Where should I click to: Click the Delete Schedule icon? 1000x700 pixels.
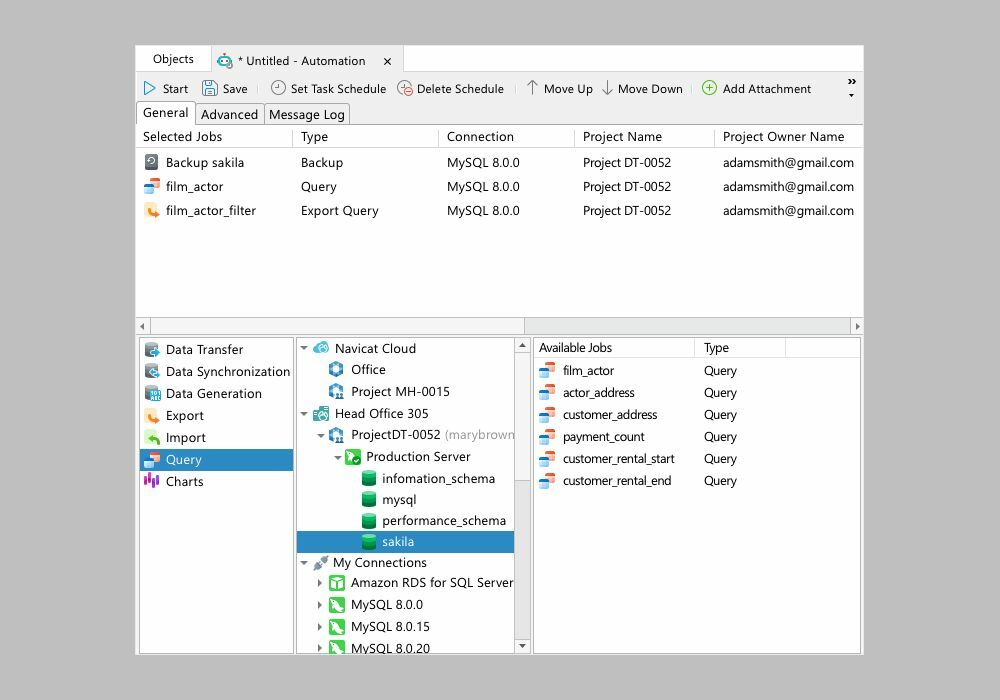(405, 88)
